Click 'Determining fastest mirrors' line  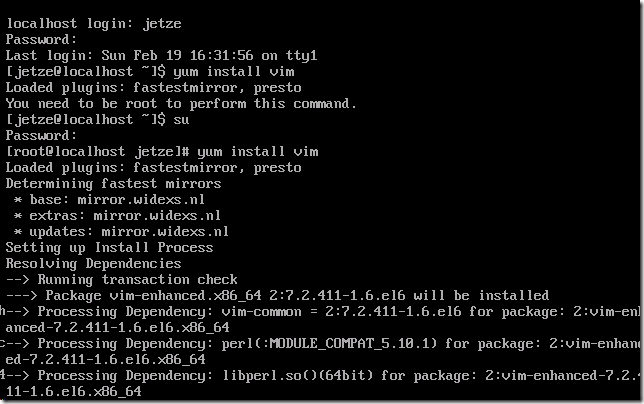point(113,184)
